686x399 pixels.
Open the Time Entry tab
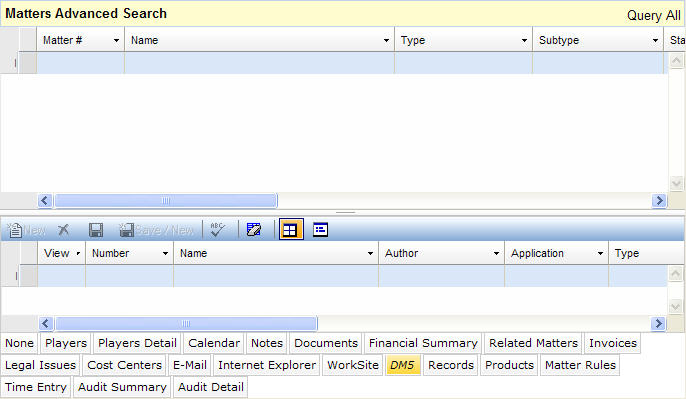[x=36, y=387]
